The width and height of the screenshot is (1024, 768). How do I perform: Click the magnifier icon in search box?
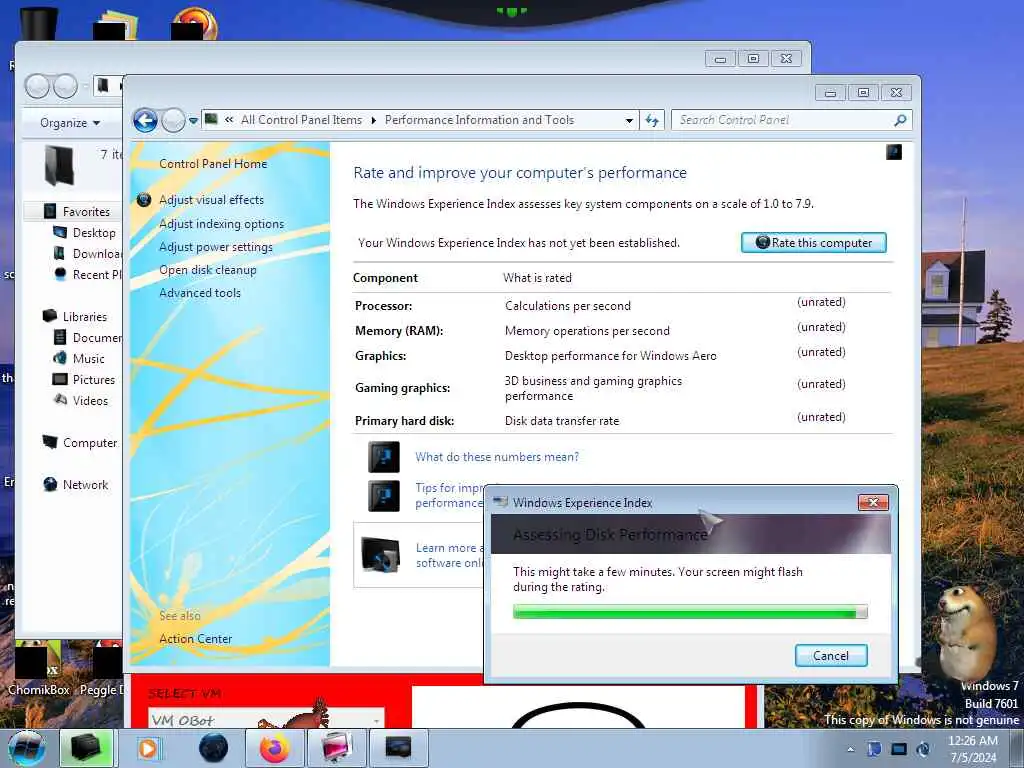point(901,120)
